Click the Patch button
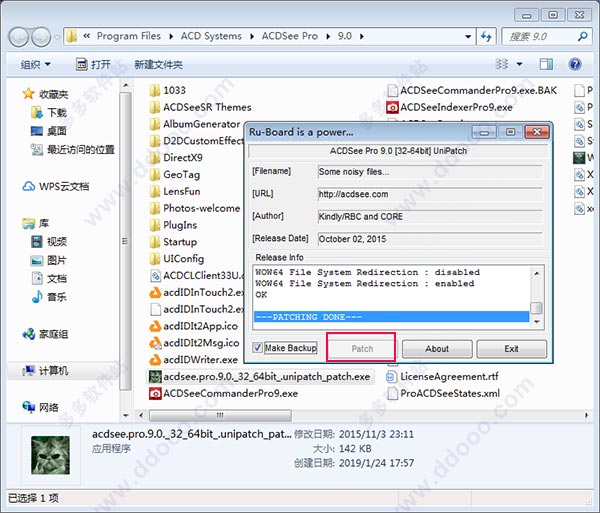600x513 pixels. tap(362, 349)
